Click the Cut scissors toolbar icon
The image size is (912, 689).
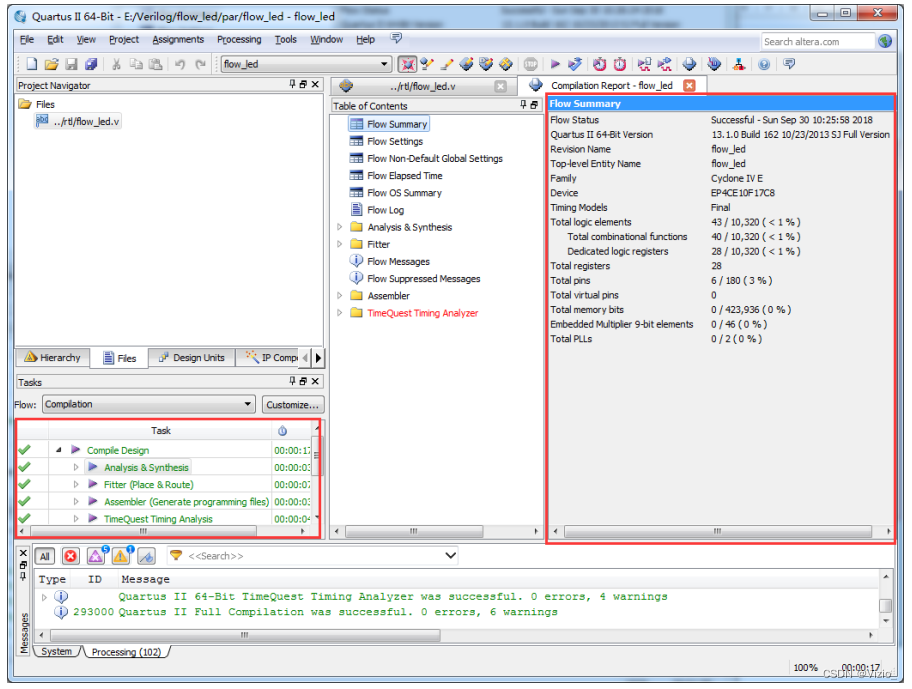click(x=116, y=64)
